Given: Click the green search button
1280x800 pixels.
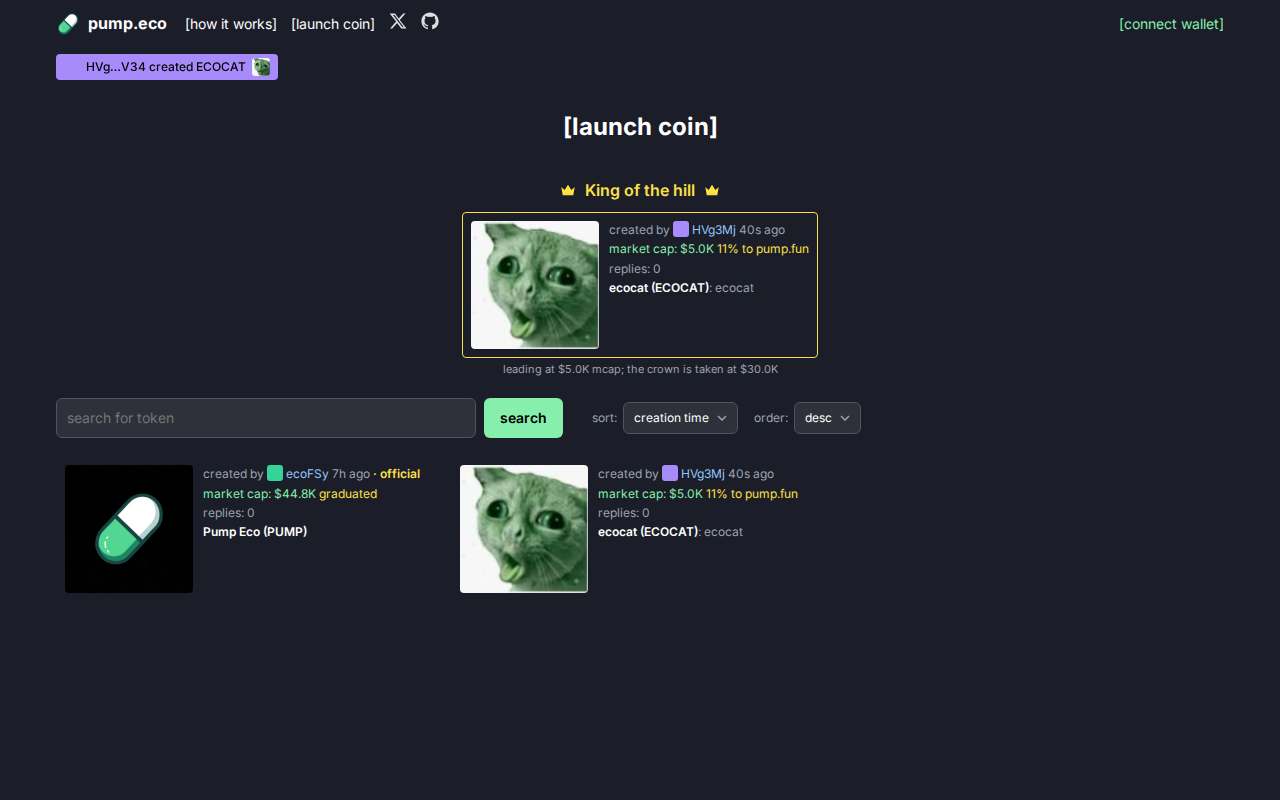Looking at the screenshot, I should coord(523,418).
